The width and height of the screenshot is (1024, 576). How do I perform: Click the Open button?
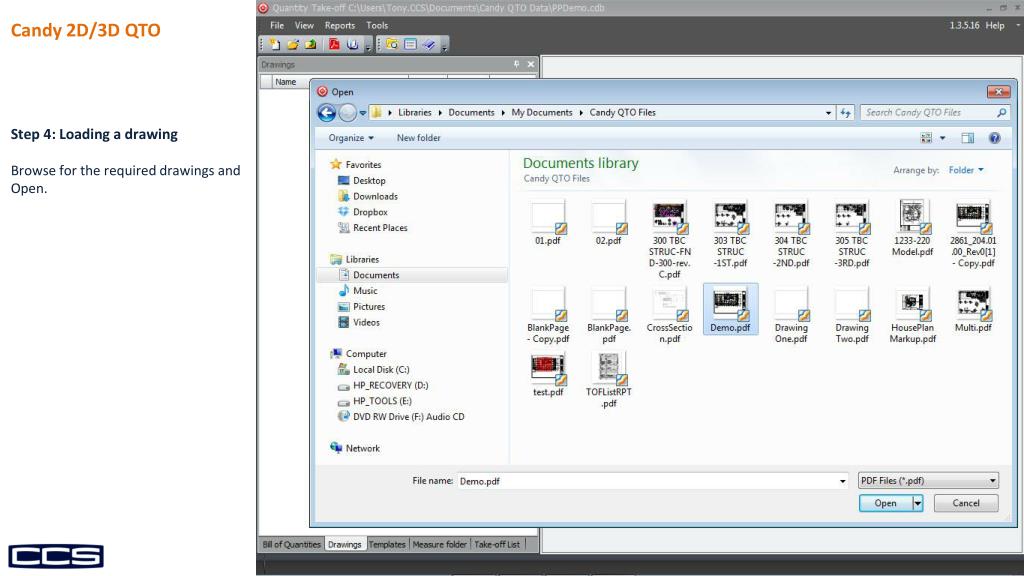click(886, 503)
